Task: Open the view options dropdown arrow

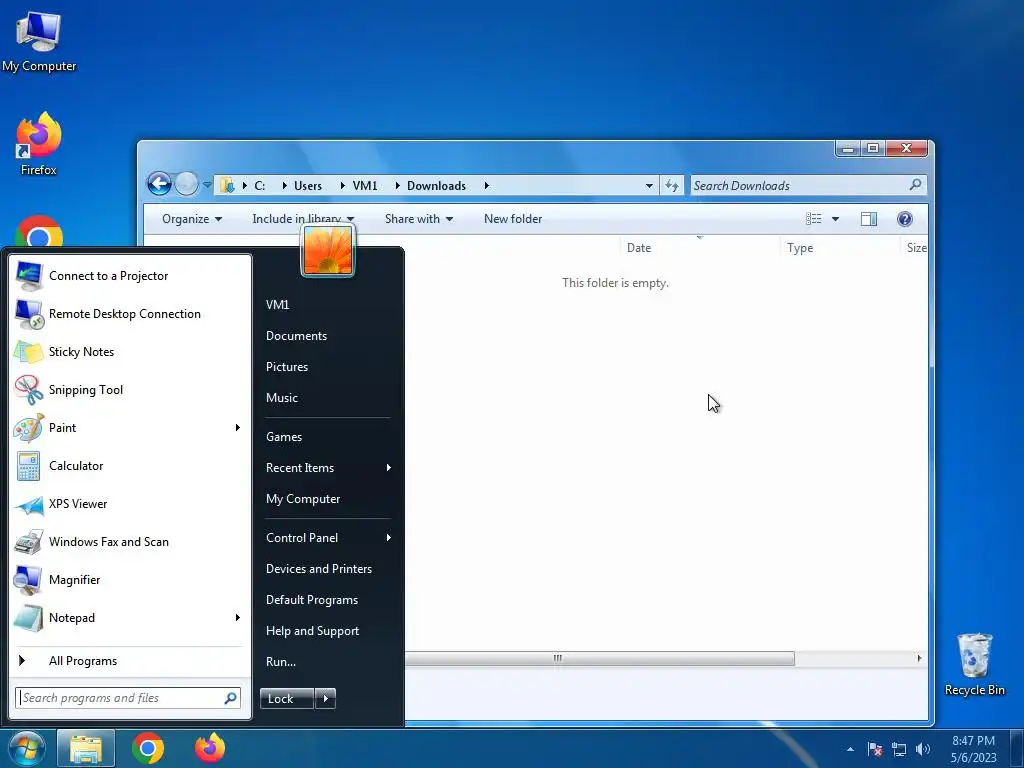Action: coord(835,219)
